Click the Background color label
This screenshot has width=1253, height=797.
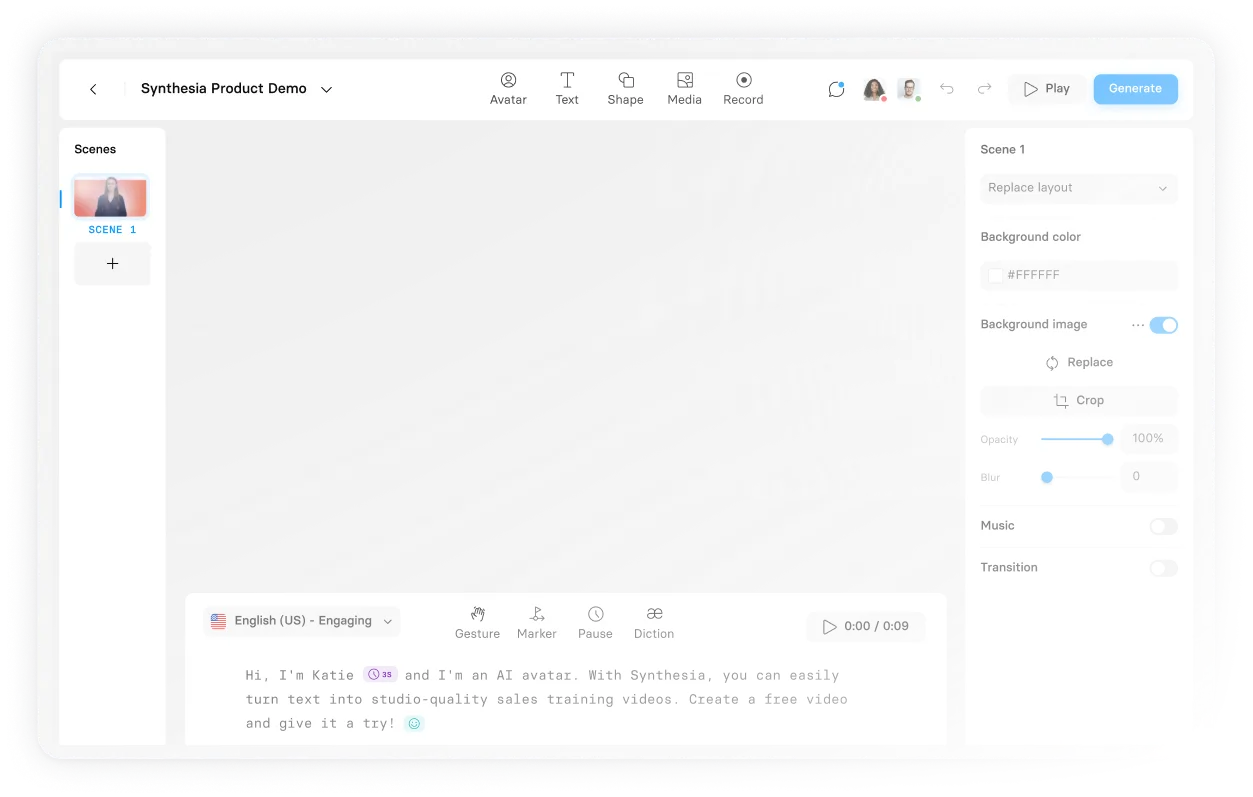[x=1031, y=237]
